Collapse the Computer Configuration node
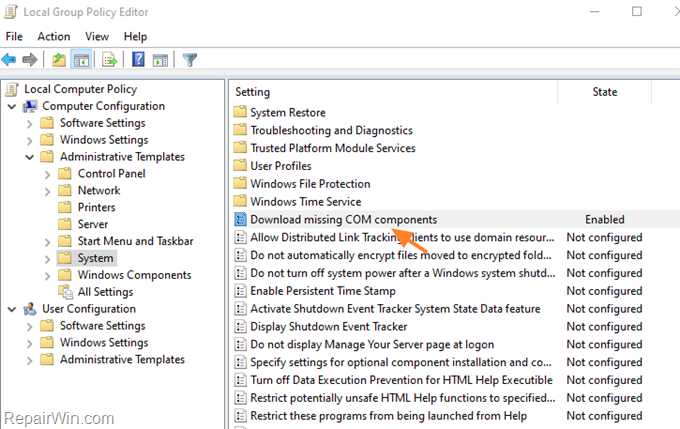 [12, 106]
